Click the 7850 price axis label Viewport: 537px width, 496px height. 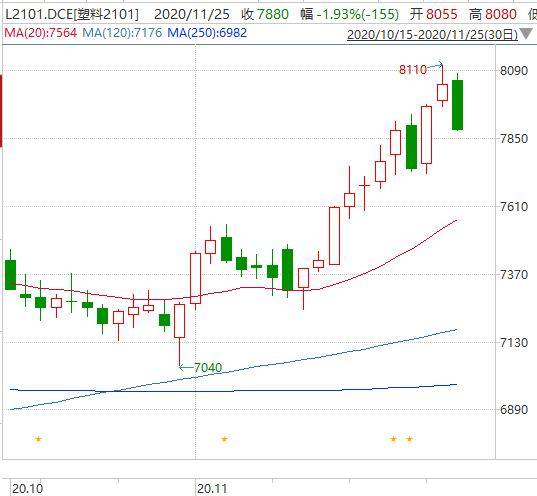[514, 139]
